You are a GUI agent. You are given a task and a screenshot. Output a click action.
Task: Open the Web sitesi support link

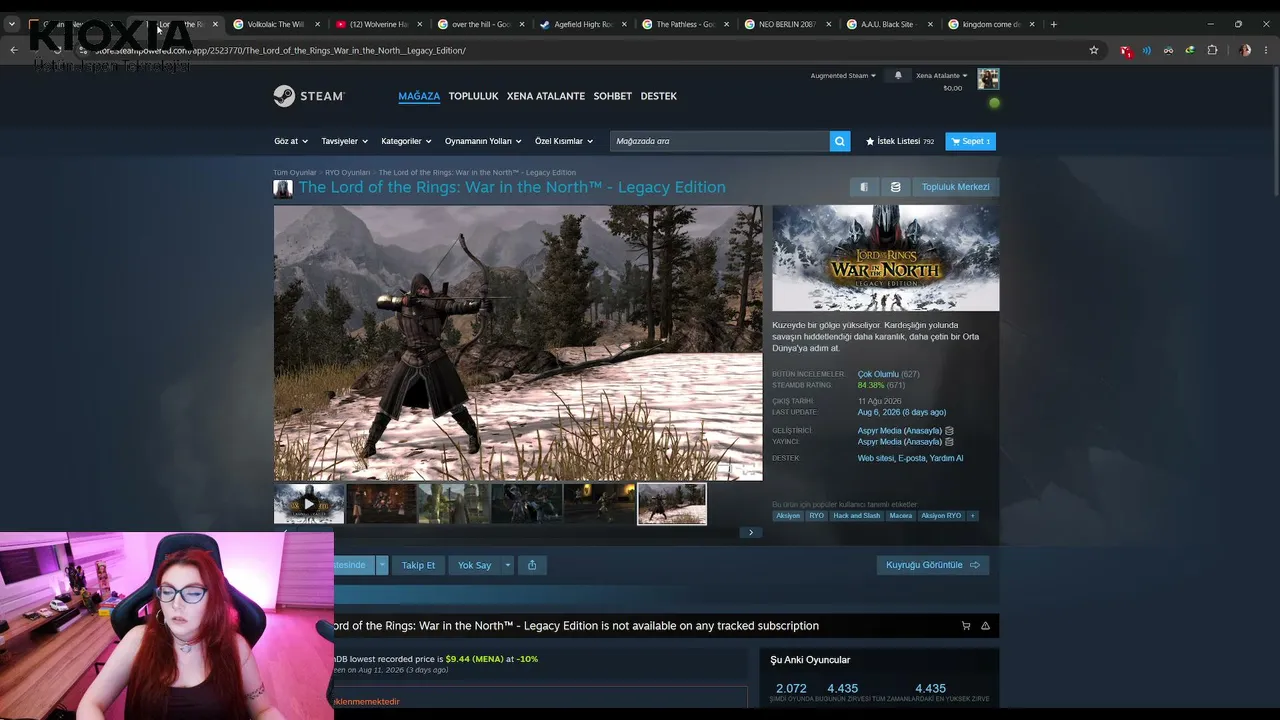(x=876, y=458)
